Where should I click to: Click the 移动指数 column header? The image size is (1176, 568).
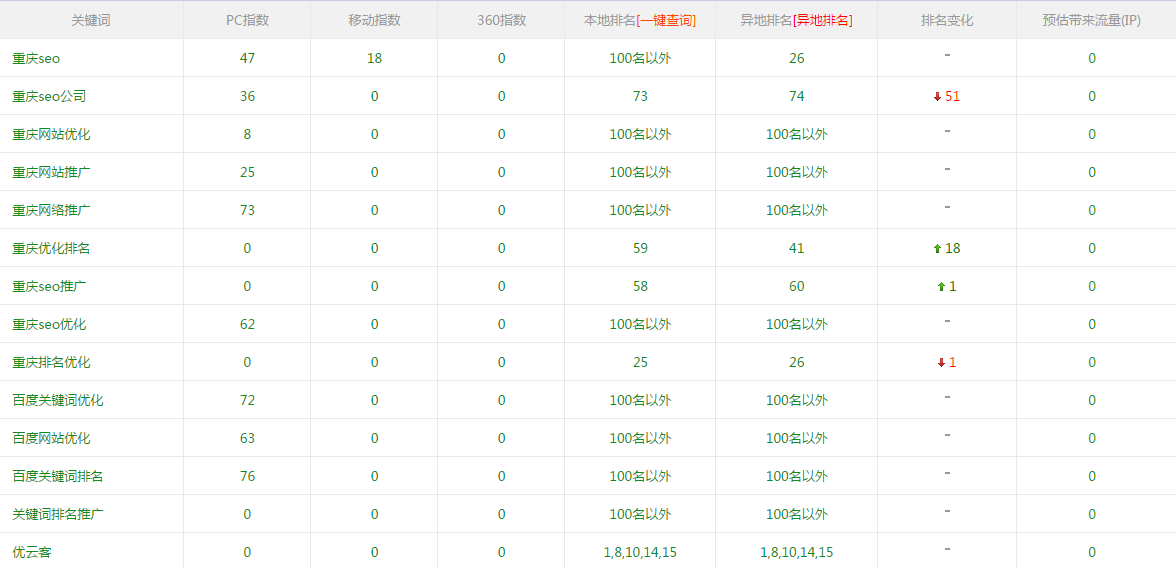coord(374,20)
